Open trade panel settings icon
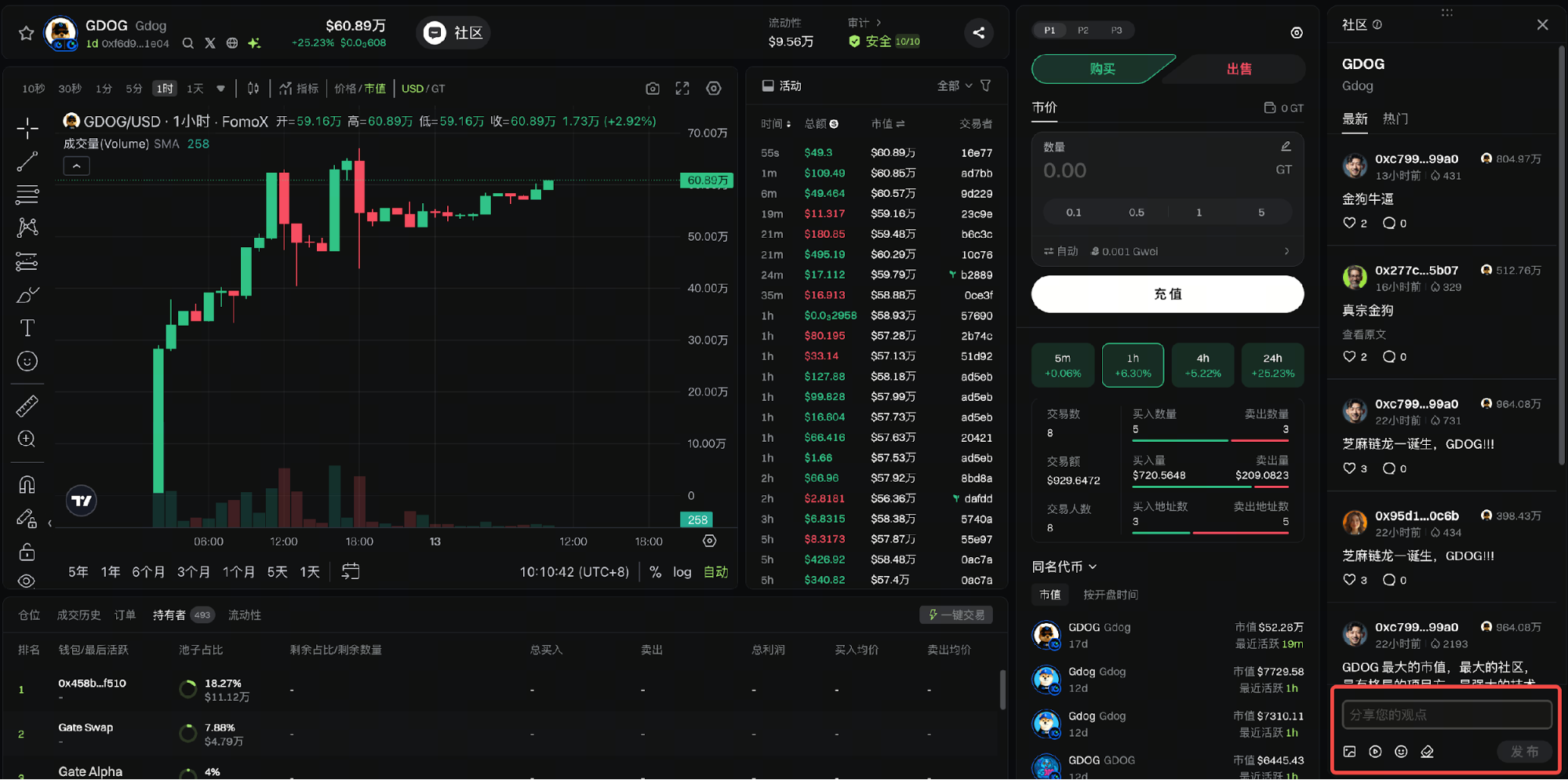The width and height of the screenshot is (1568, 780). [1297, 33]
